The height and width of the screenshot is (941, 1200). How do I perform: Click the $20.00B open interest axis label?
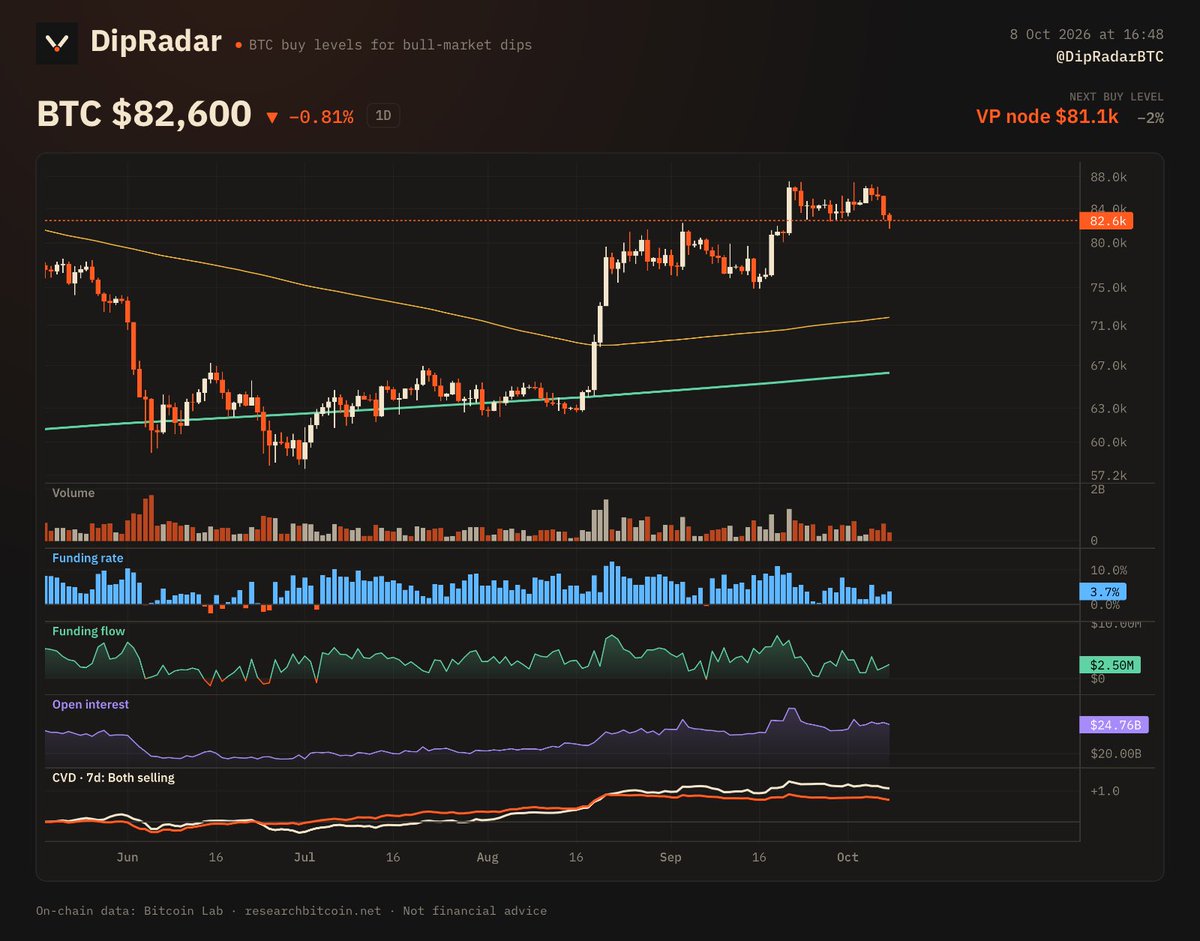click(x=1115, y=754)
